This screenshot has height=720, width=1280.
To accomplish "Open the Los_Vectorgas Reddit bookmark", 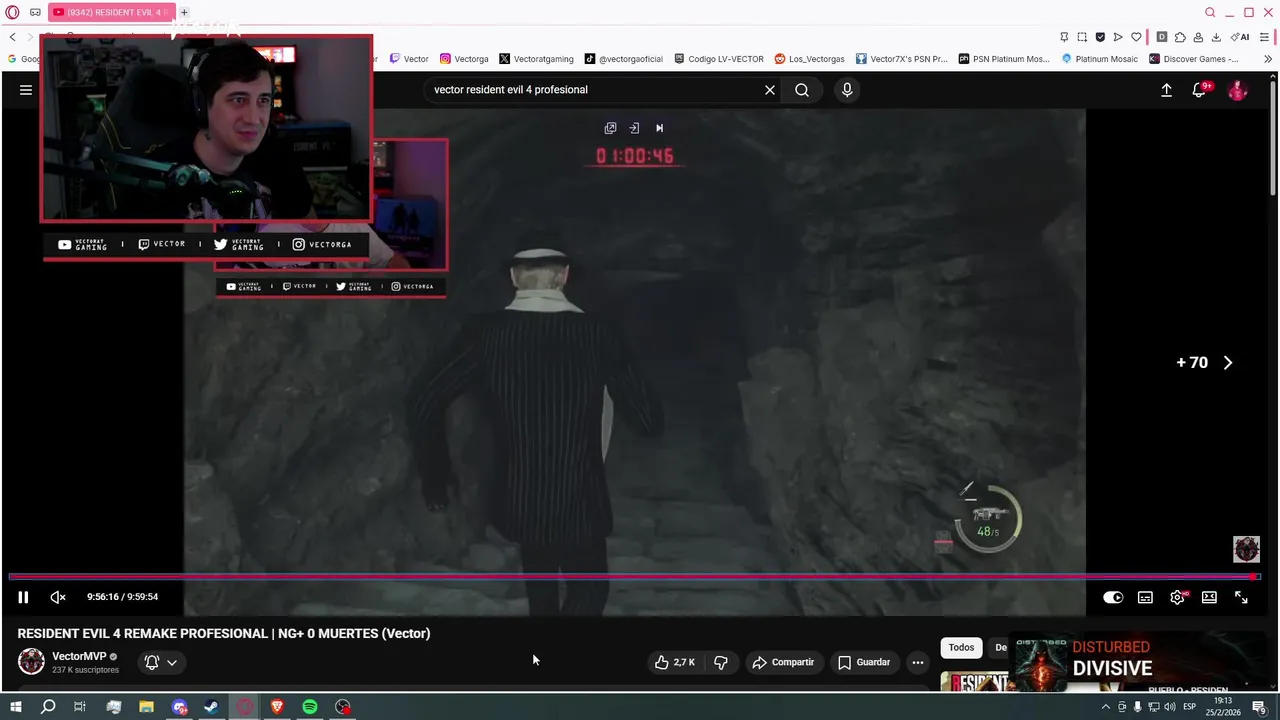I will (x=809, y=59).
